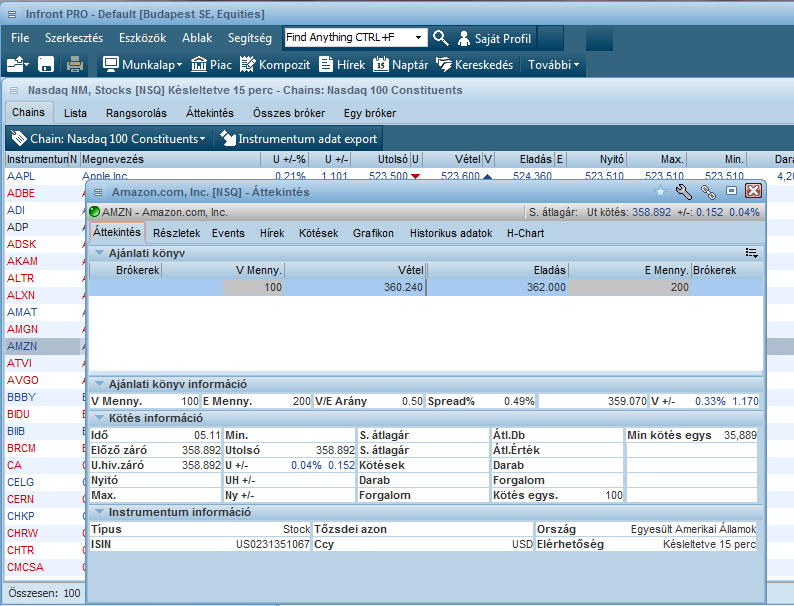
Task: Click the save disk icon
Action: pyautogui.click(x=46, y=65)
